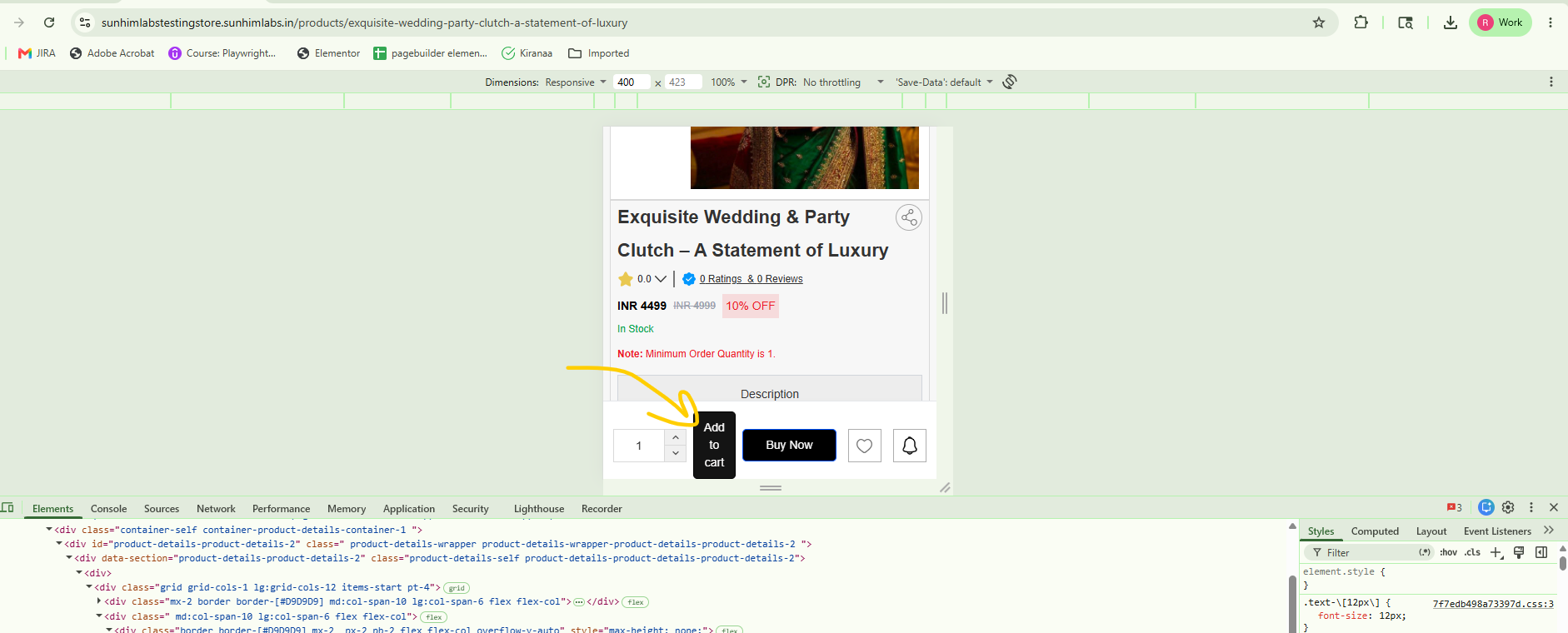Open the Description section
Viewport: 1568px width, 633px height.
click(x=770, y=389)
